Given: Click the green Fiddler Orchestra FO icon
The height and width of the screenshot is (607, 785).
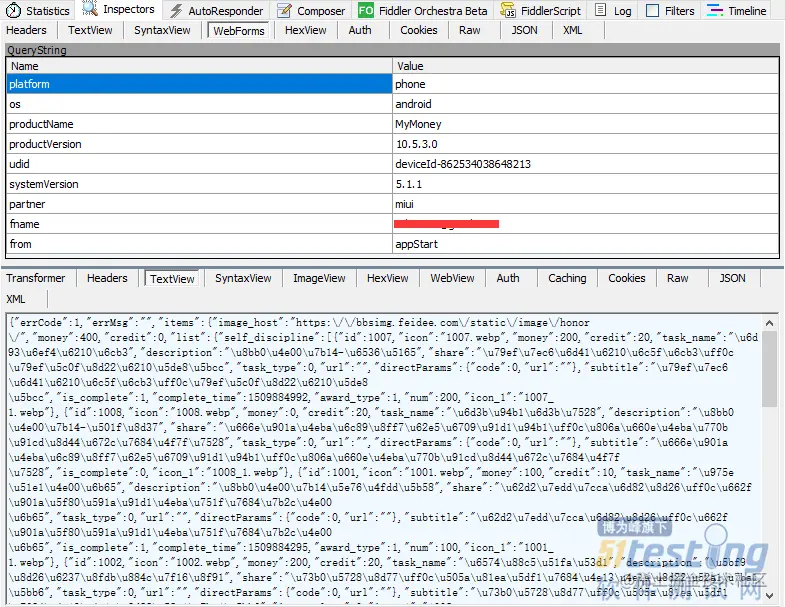Looking at the screenshot, I should point(366,11).
